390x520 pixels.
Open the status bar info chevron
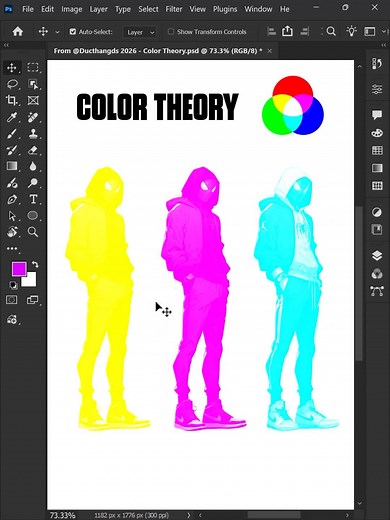[x=189, y=515]
